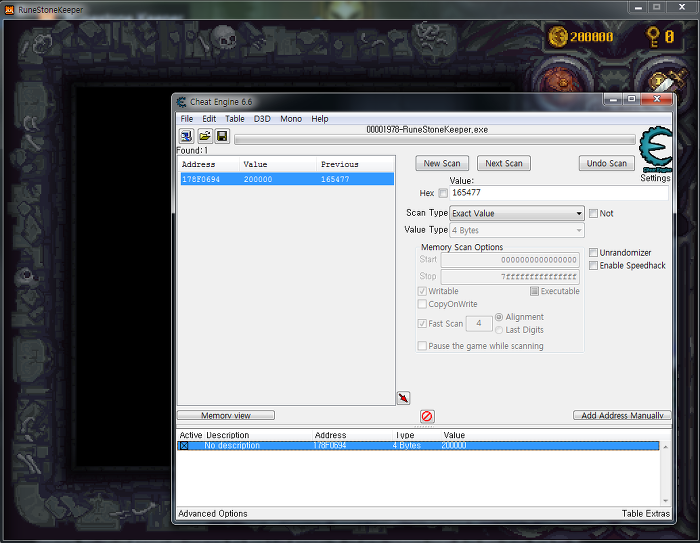Screen dimensions: 700x543
Task: Open the Mono menu
Action: click(x=291, y=119)
